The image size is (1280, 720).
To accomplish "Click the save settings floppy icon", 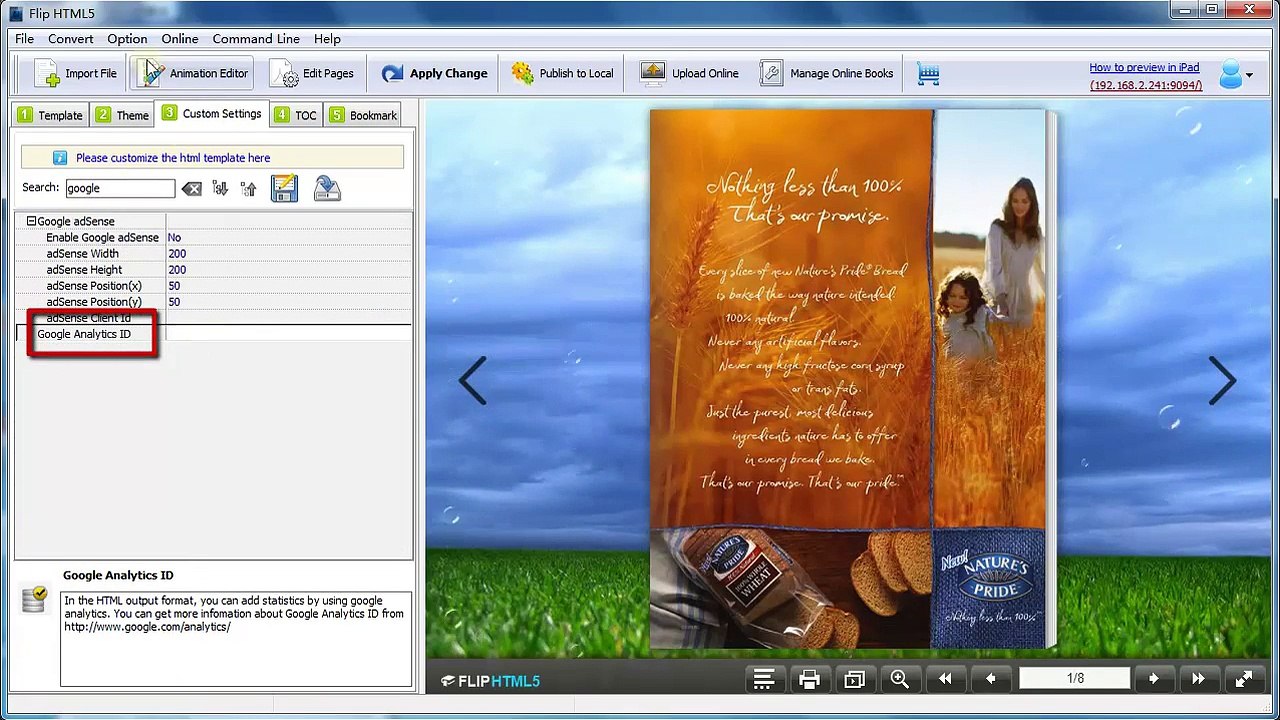I will tap(284, 188).
